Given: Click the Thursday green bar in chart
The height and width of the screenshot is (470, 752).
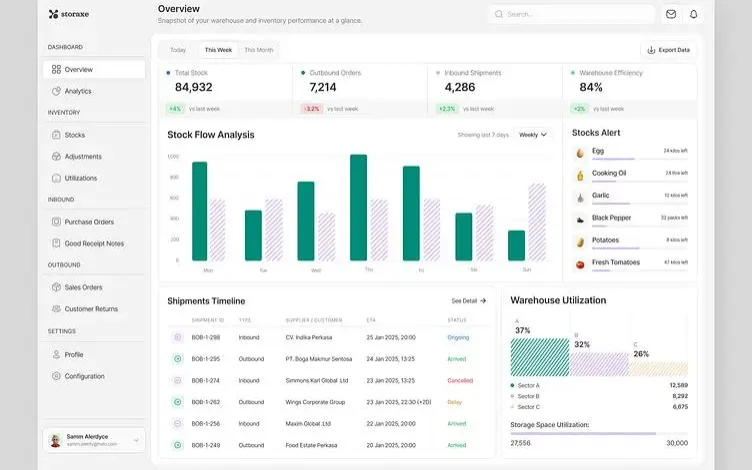Looking at the screenshot, I should 358,208.
